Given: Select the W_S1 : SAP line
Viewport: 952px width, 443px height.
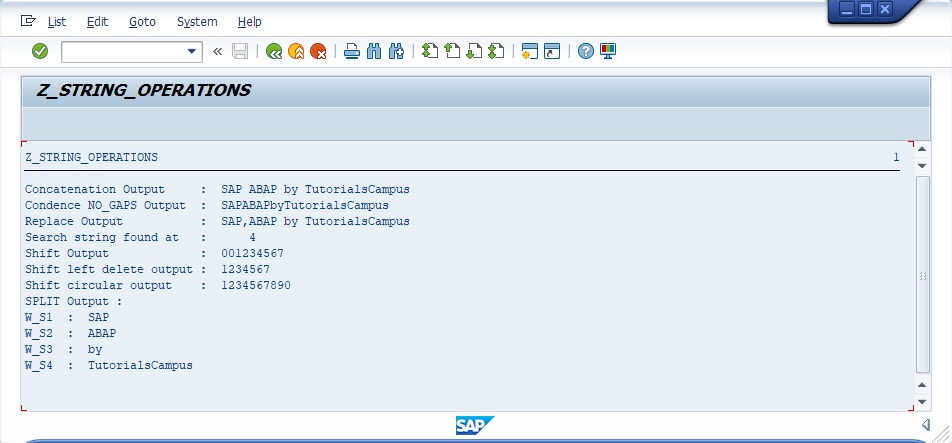Looking at the screenshot, I should click(67, 317).
